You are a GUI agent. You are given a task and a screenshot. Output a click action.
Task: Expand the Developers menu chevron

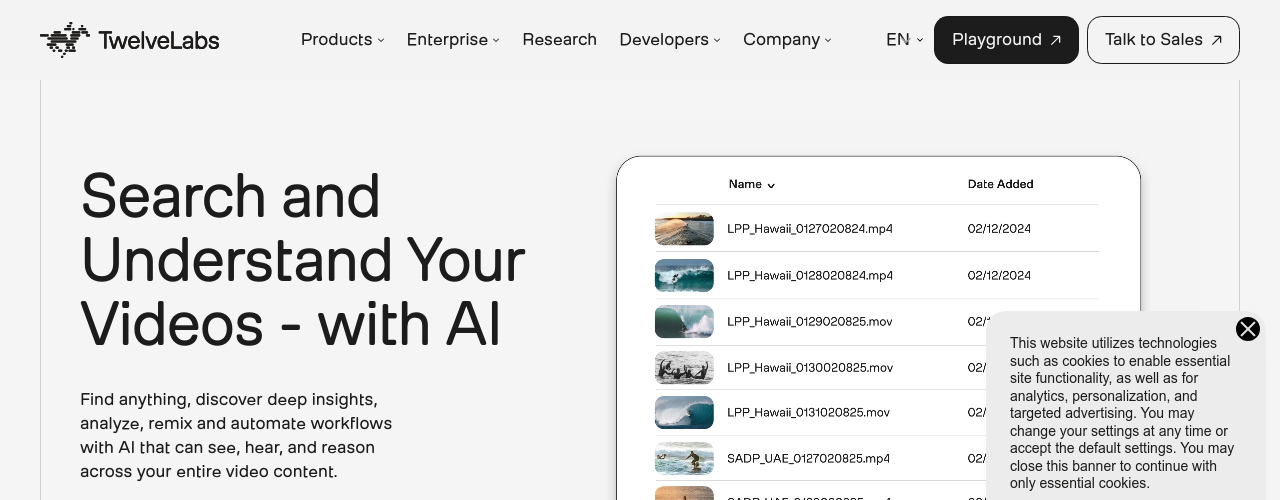[717, 40]
